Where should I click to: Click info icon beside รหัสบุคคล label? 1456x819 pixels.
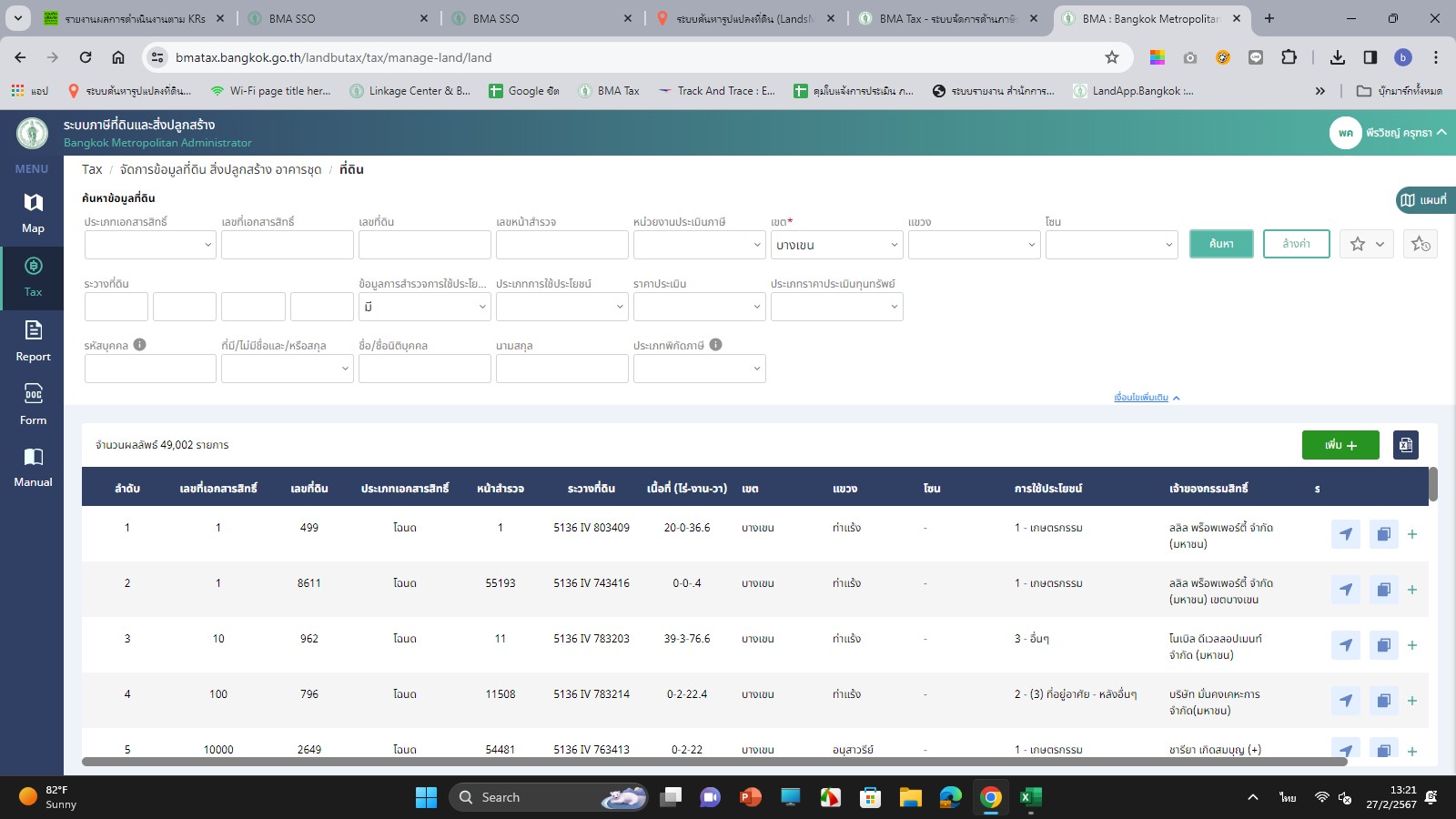140,345
